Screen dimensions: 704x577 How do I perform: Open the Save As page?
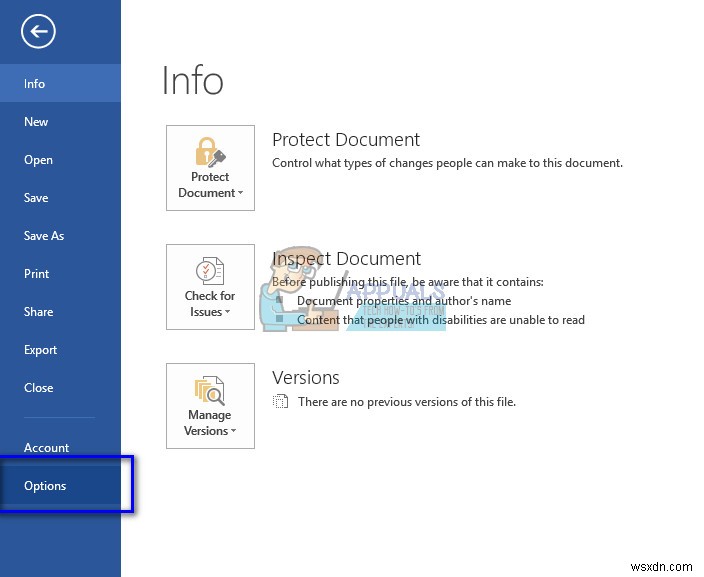(x=60, y=236)
